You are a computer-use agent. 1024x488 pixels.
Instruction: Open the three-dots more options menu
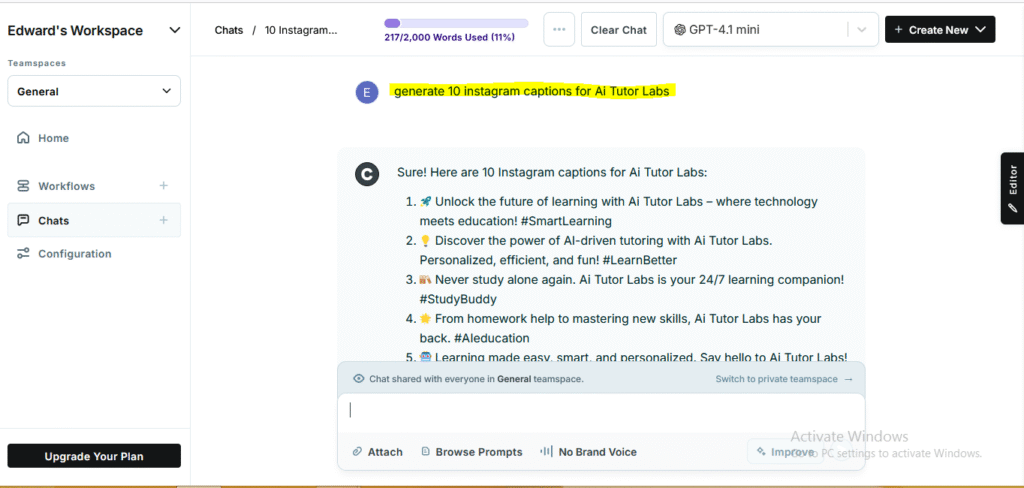coord(559,29)
